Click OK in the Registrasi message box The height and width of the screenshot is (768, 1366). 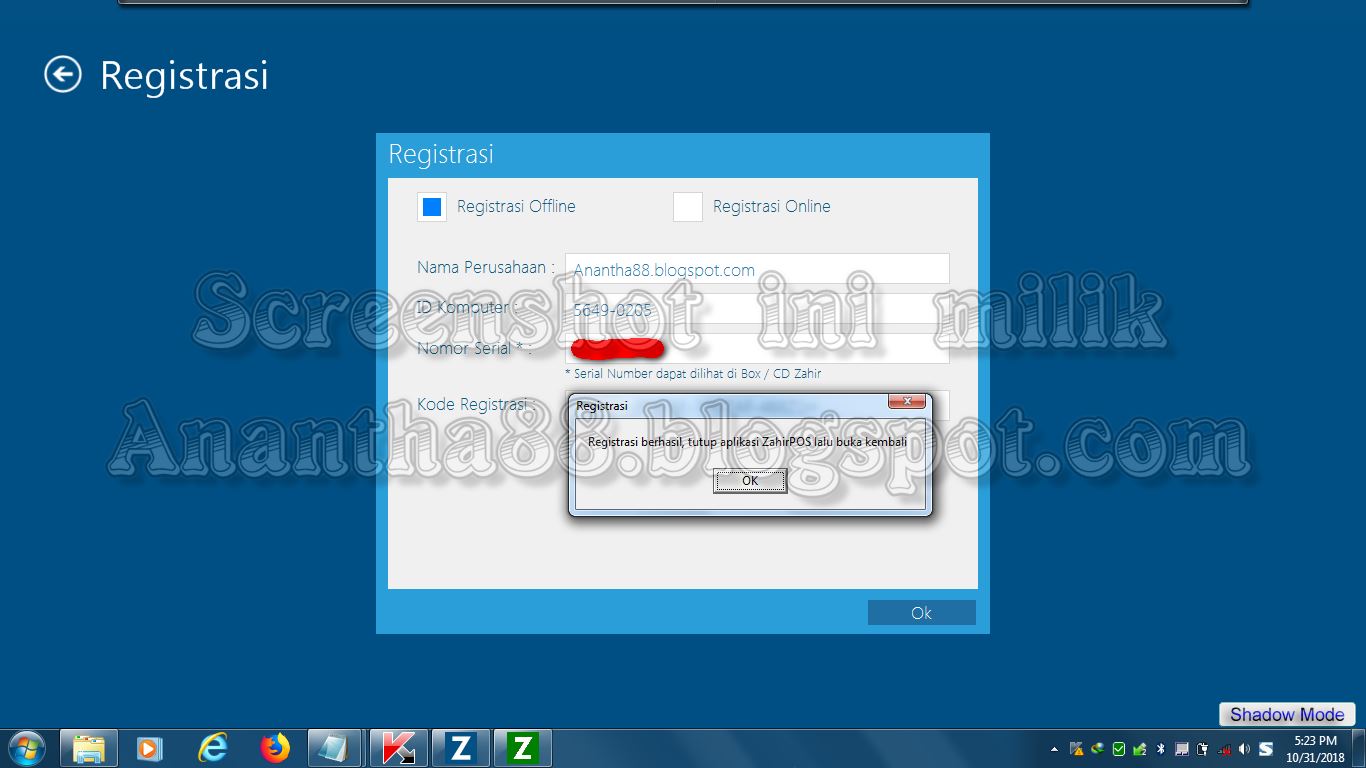[x=750, y=481]
